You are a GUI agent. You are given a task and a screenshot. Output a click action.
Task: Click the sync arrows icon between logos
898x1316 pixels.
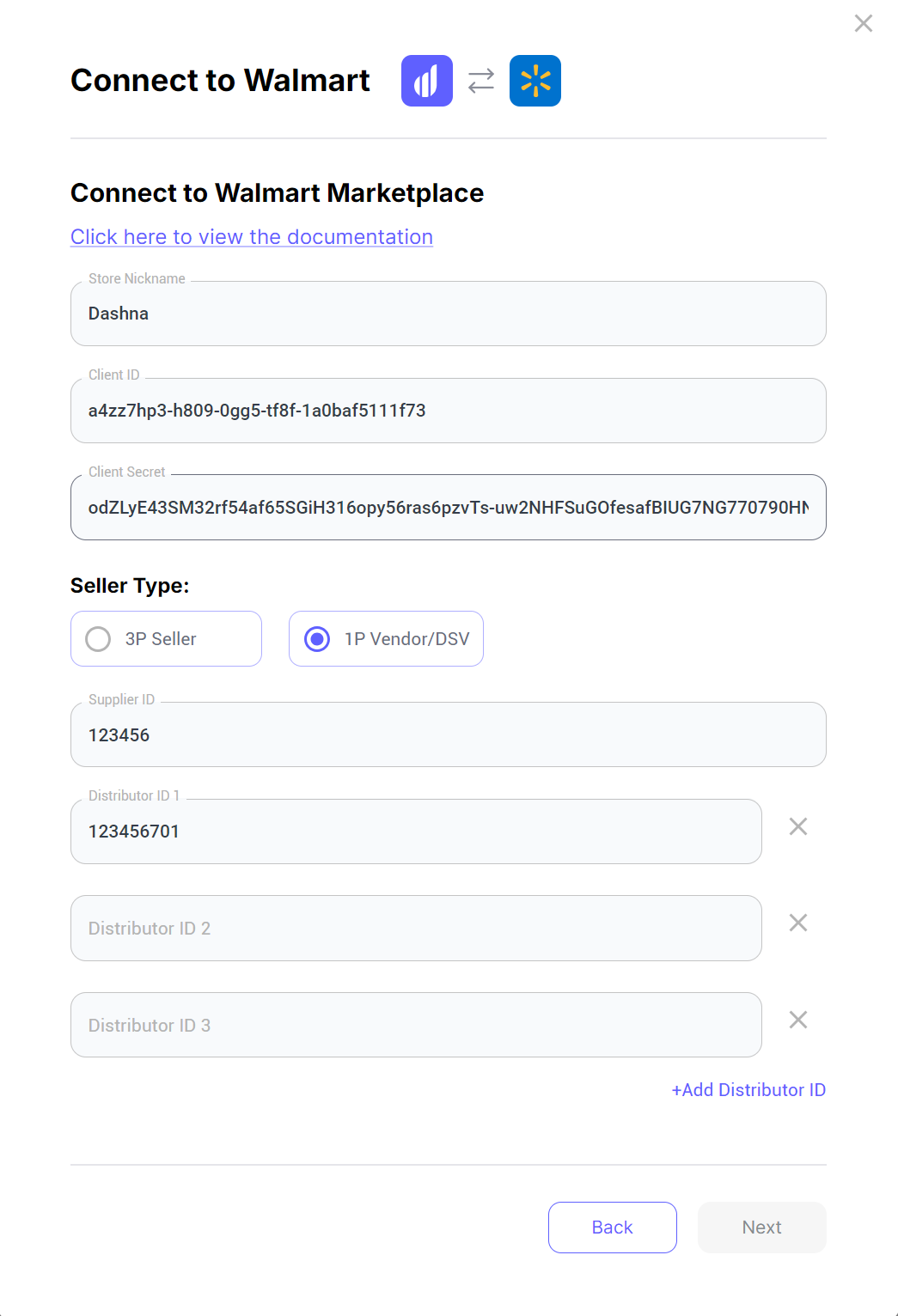(x=481, y=81)
